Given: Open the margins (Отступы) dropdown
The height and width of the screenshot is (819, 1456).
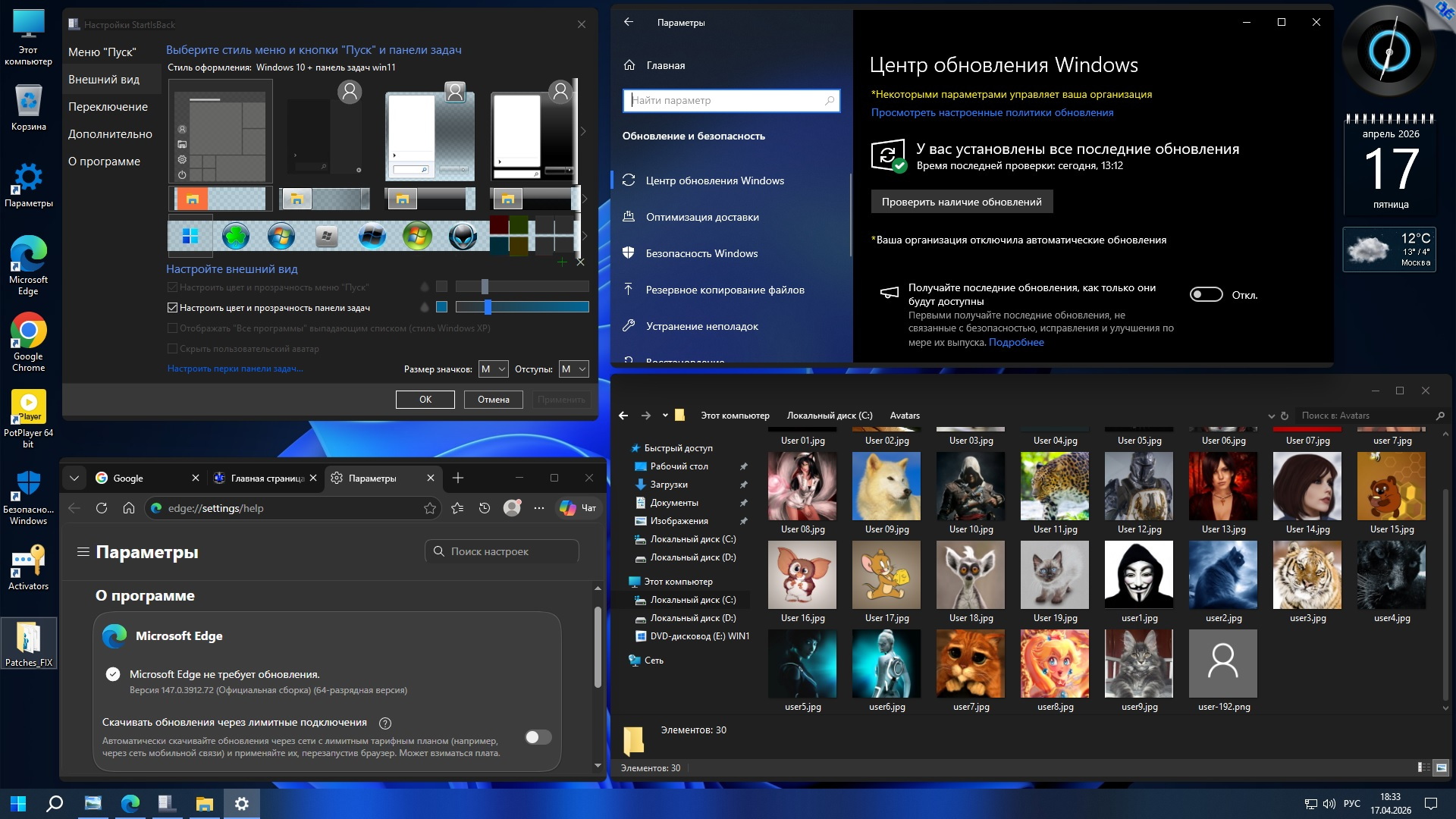Looking at the screenshot, I should pyautogui.click(x=573, y=369).
